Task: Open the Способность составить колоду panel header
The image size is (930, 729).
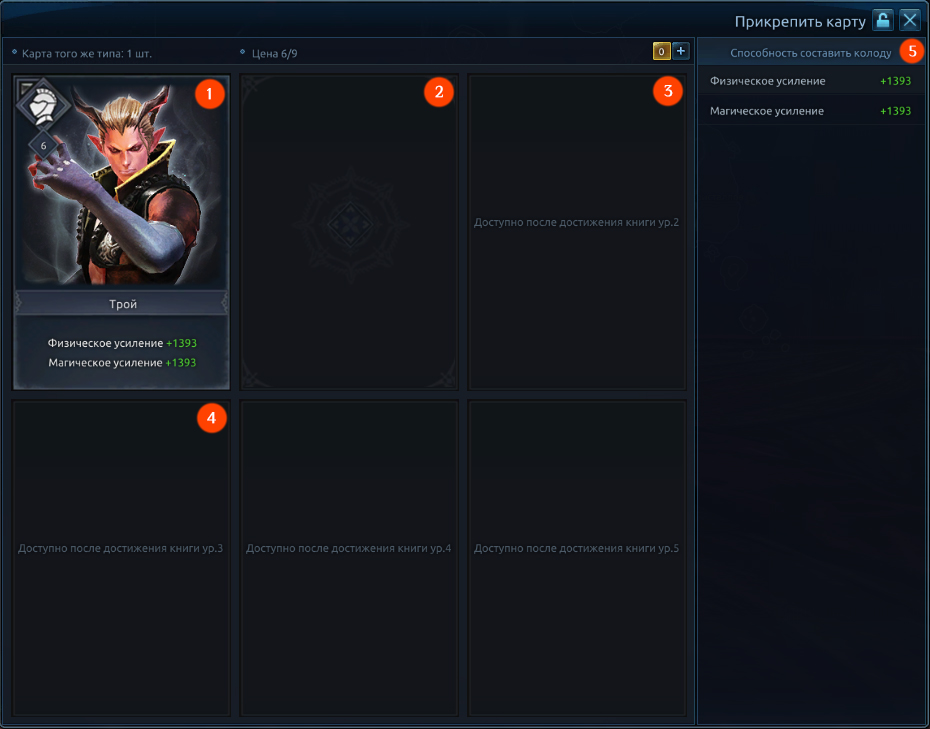Action: (811, 53)
